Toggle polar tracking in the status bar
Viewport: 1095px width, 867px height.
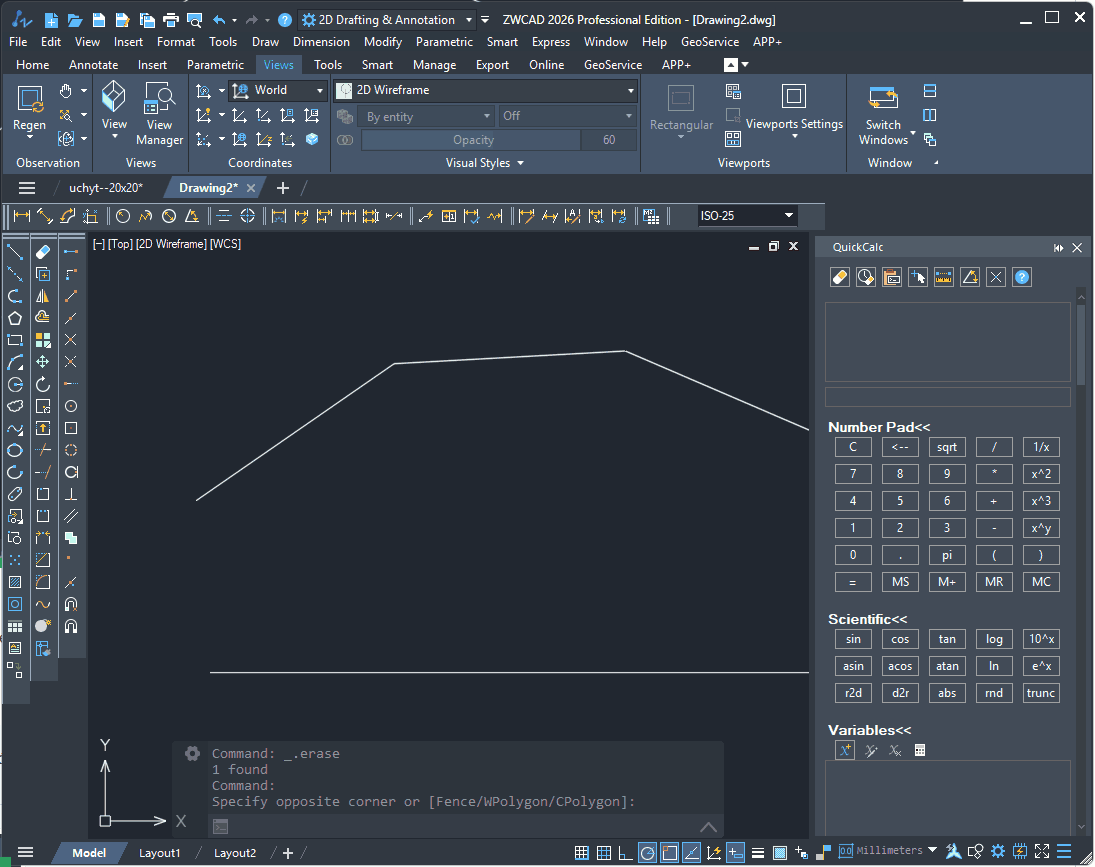647,852
